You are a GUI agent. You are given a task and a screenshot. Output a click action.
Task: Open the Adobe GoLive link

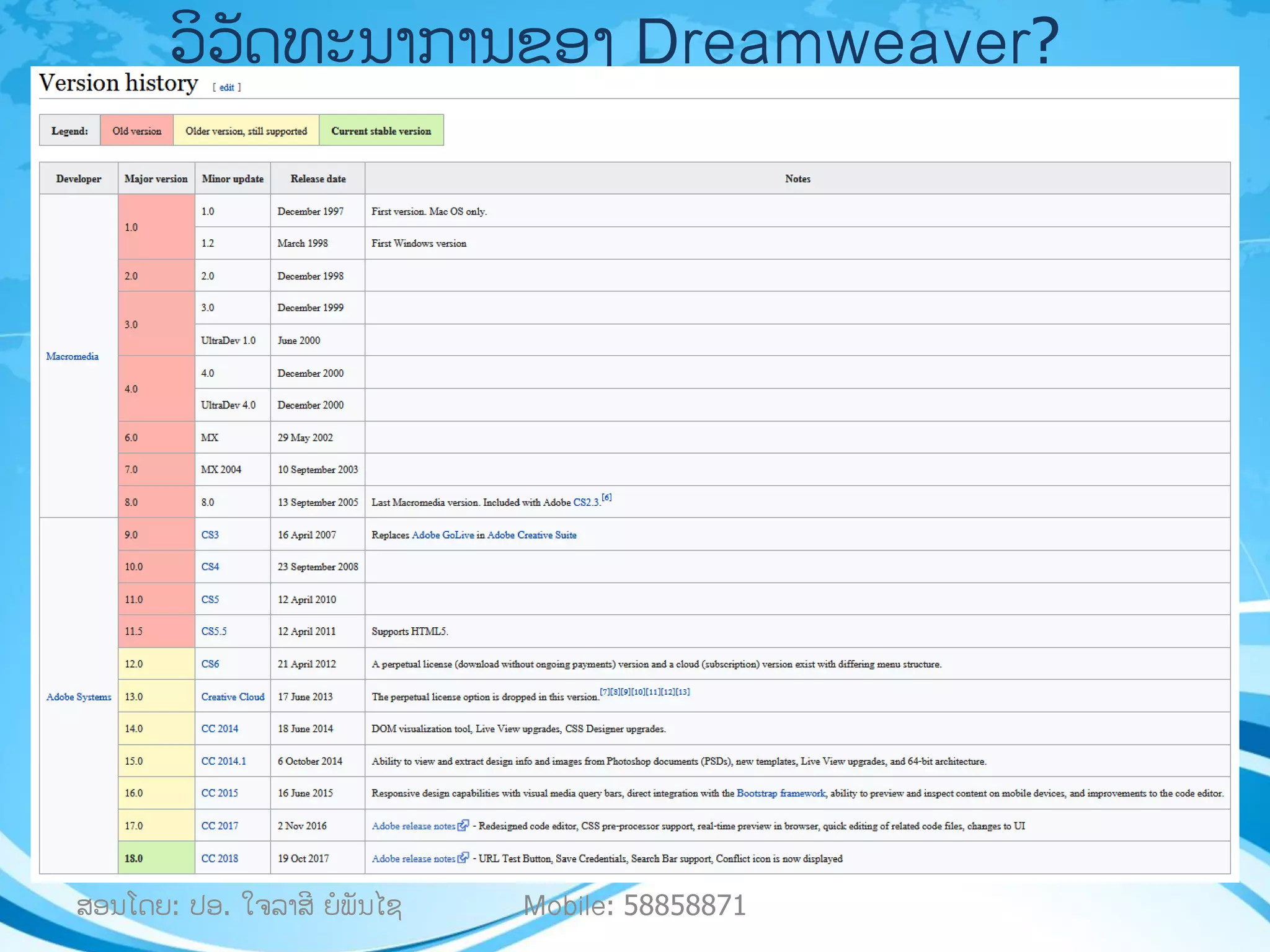(x=443, y=535)
